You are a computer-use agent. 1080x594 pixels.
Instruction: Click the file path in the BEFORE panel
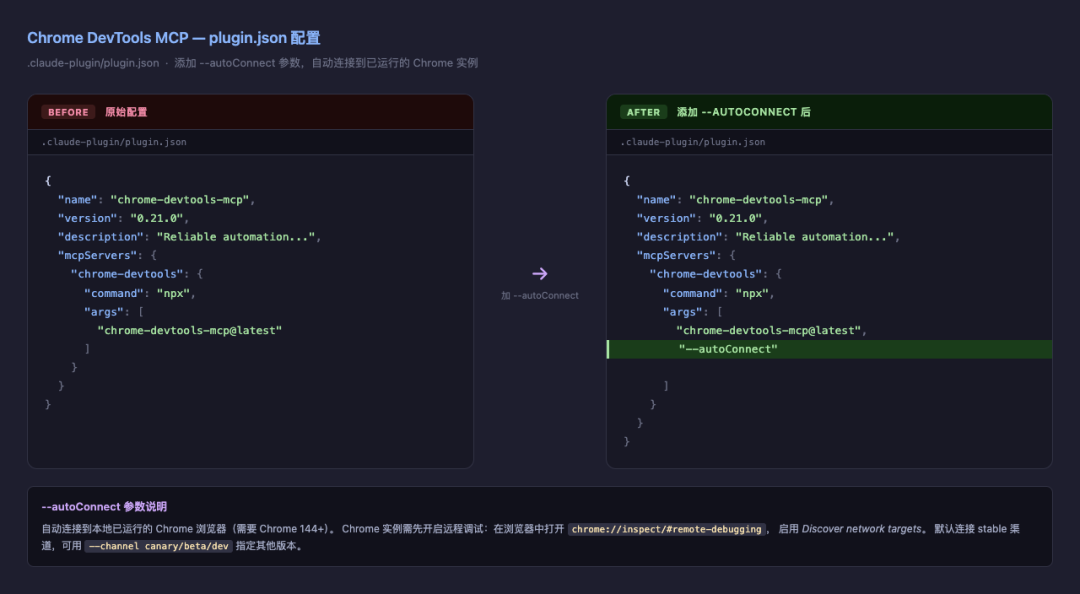tap(114, 142)
